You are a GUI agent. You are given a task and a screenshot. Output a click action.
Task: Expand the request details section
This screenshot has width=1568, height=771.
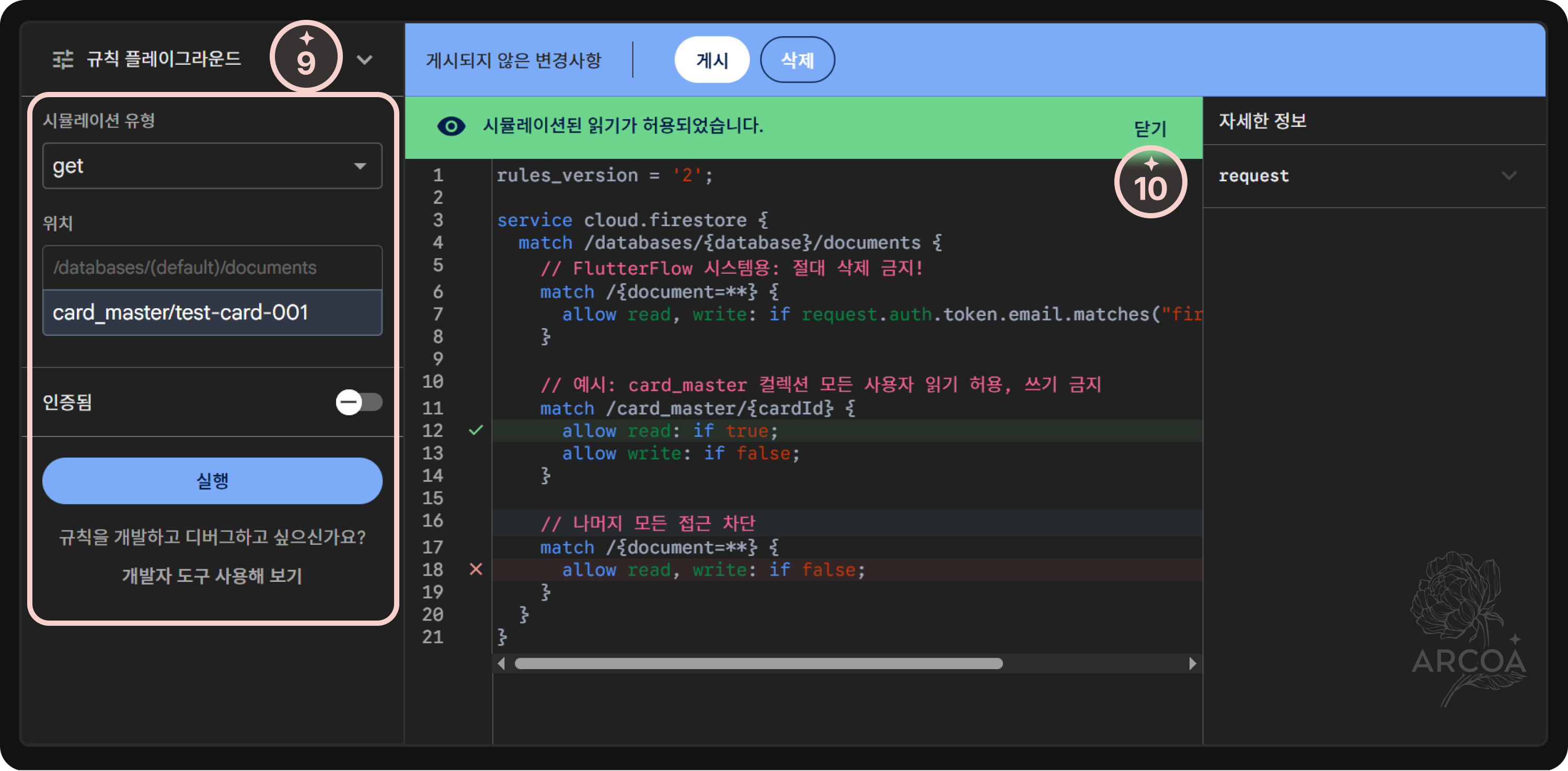(x=1508, y=176)
